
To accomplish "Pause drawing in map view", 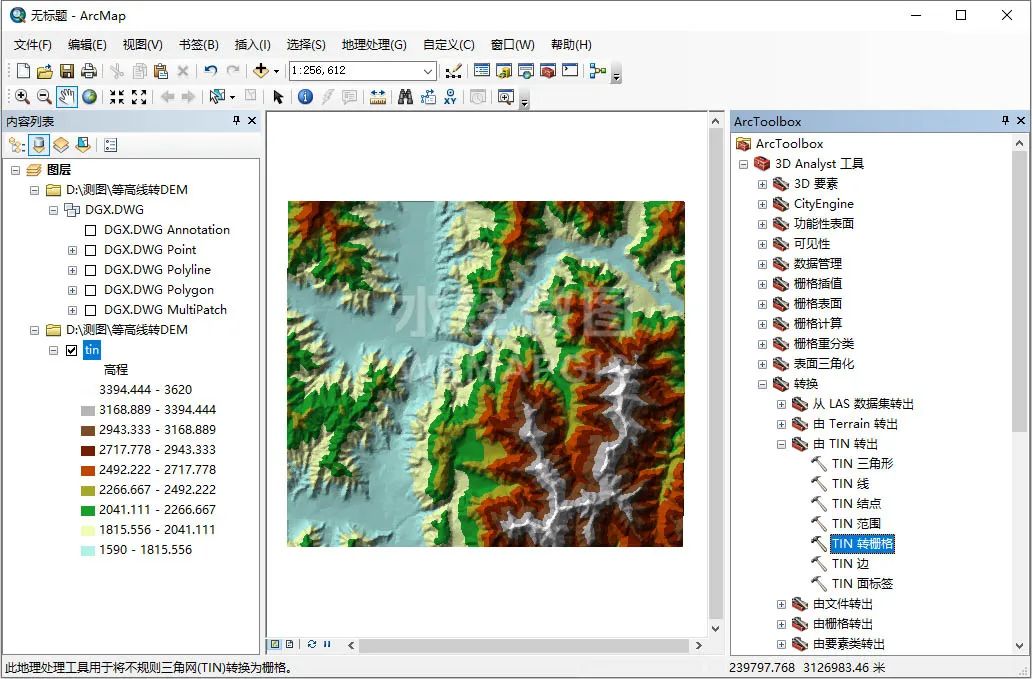I will coord(327,644).
